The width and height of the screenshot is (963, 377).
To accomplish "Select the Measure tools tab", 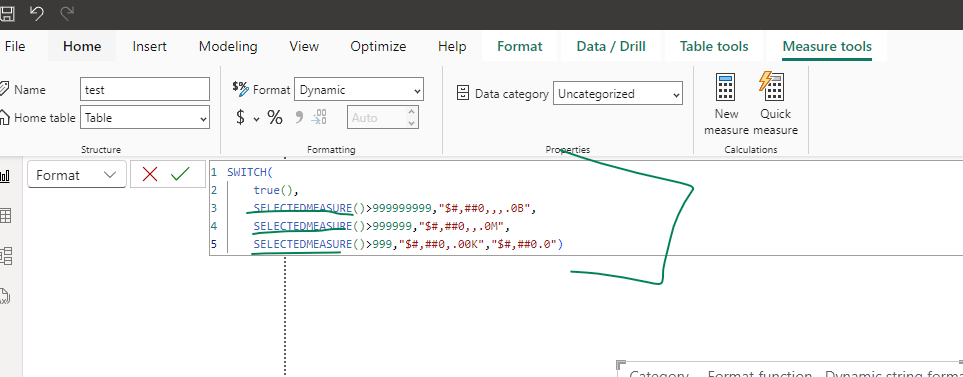I will pyautogui.click(x=827, y=47).
